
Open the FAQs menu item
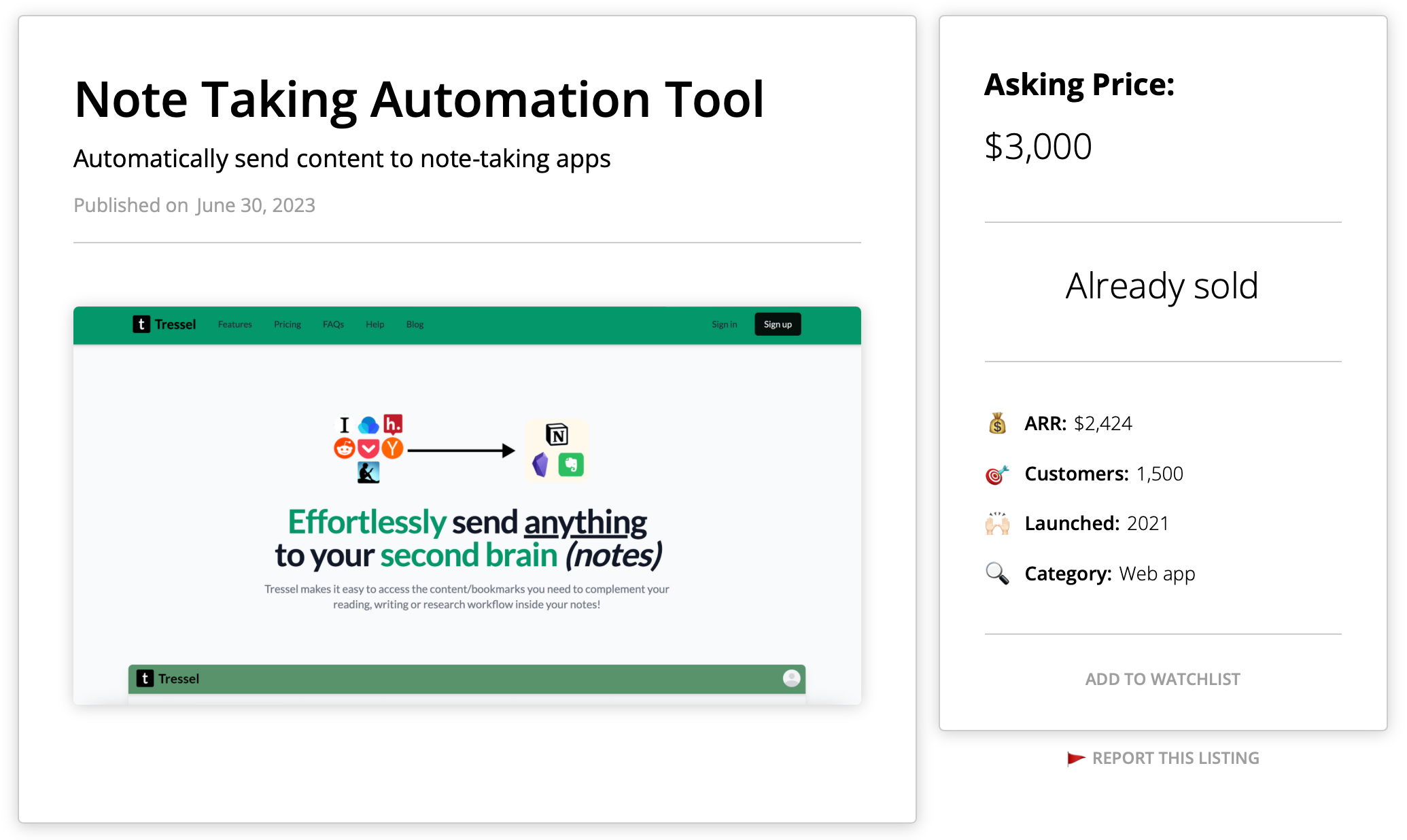[333, 324]
